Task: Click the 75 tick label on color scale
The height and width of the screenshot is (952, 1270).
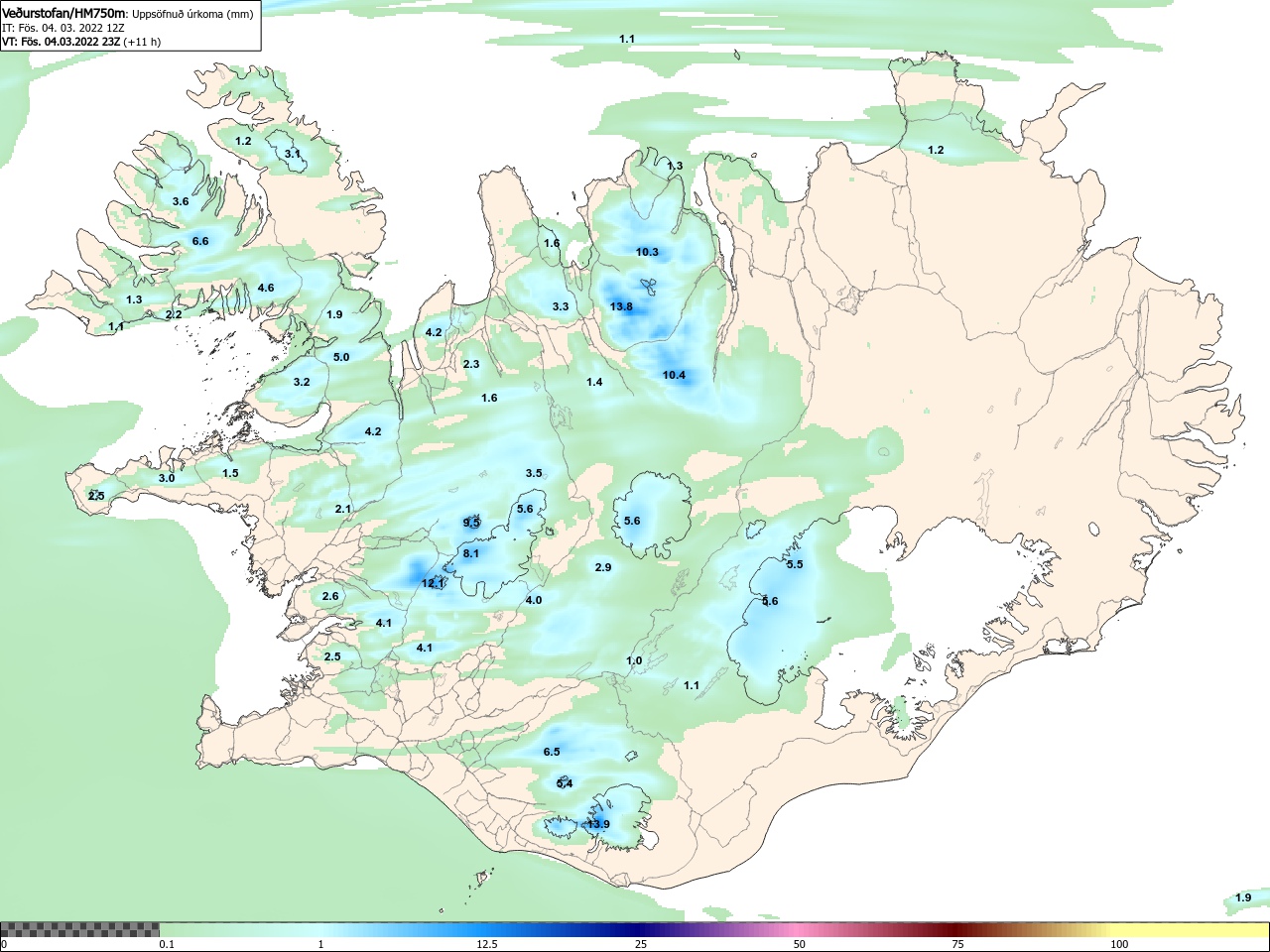Action: 957,944
